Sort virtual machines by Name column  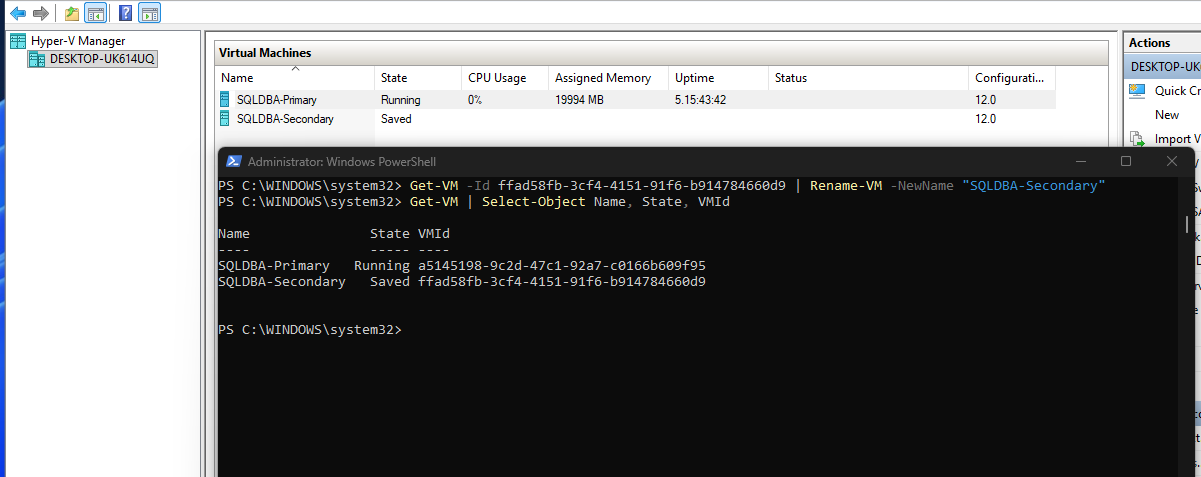click(x=295, y=78)
